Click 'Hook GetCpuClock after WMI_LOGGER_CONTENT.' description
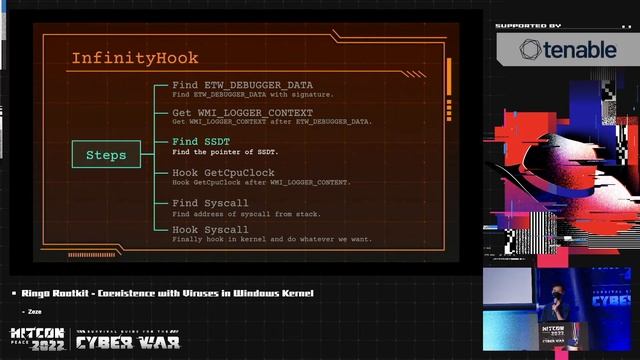This screenshot has height=360, width=640. coord(261,182)
